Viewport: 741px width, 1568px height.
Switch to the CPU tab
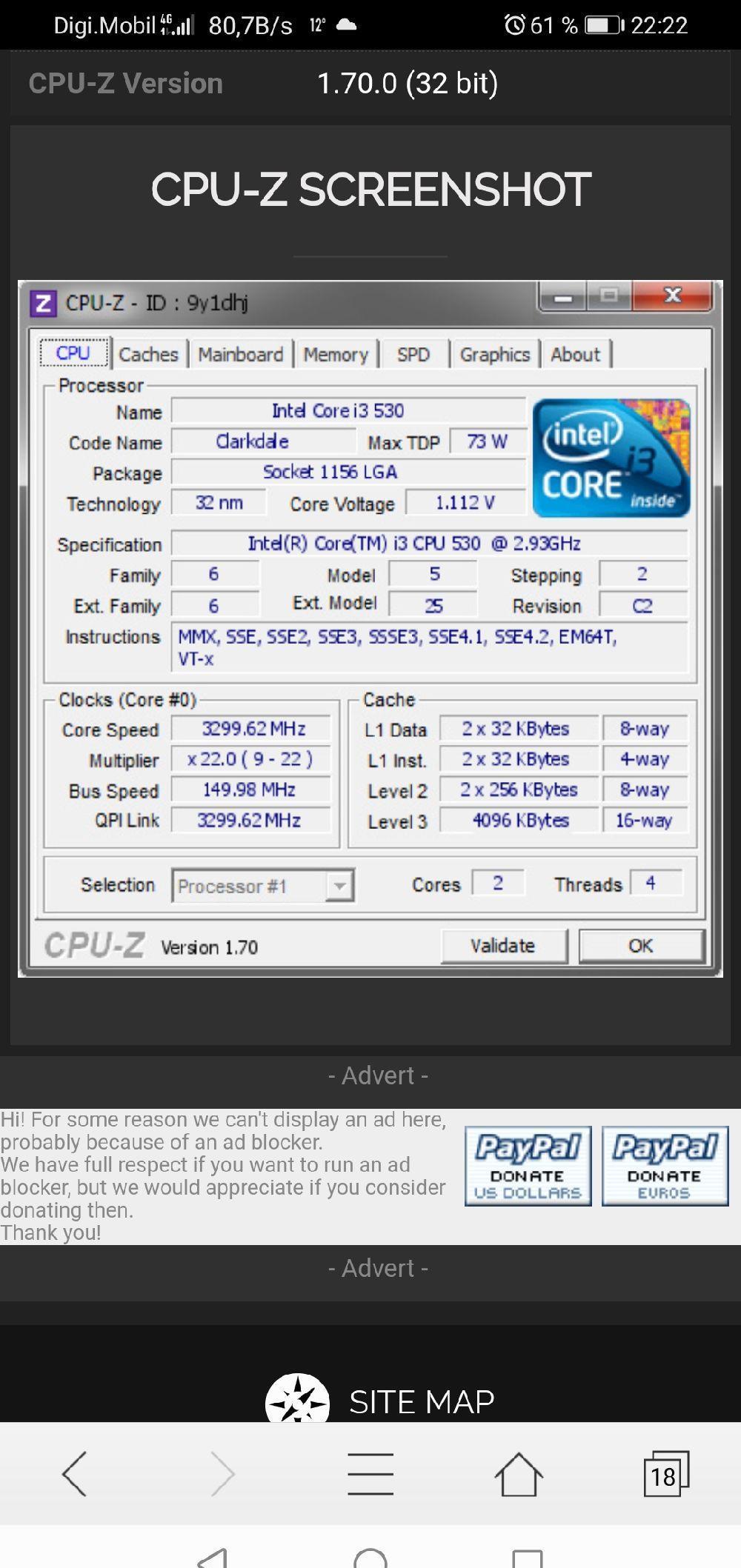tap(73, 353)
